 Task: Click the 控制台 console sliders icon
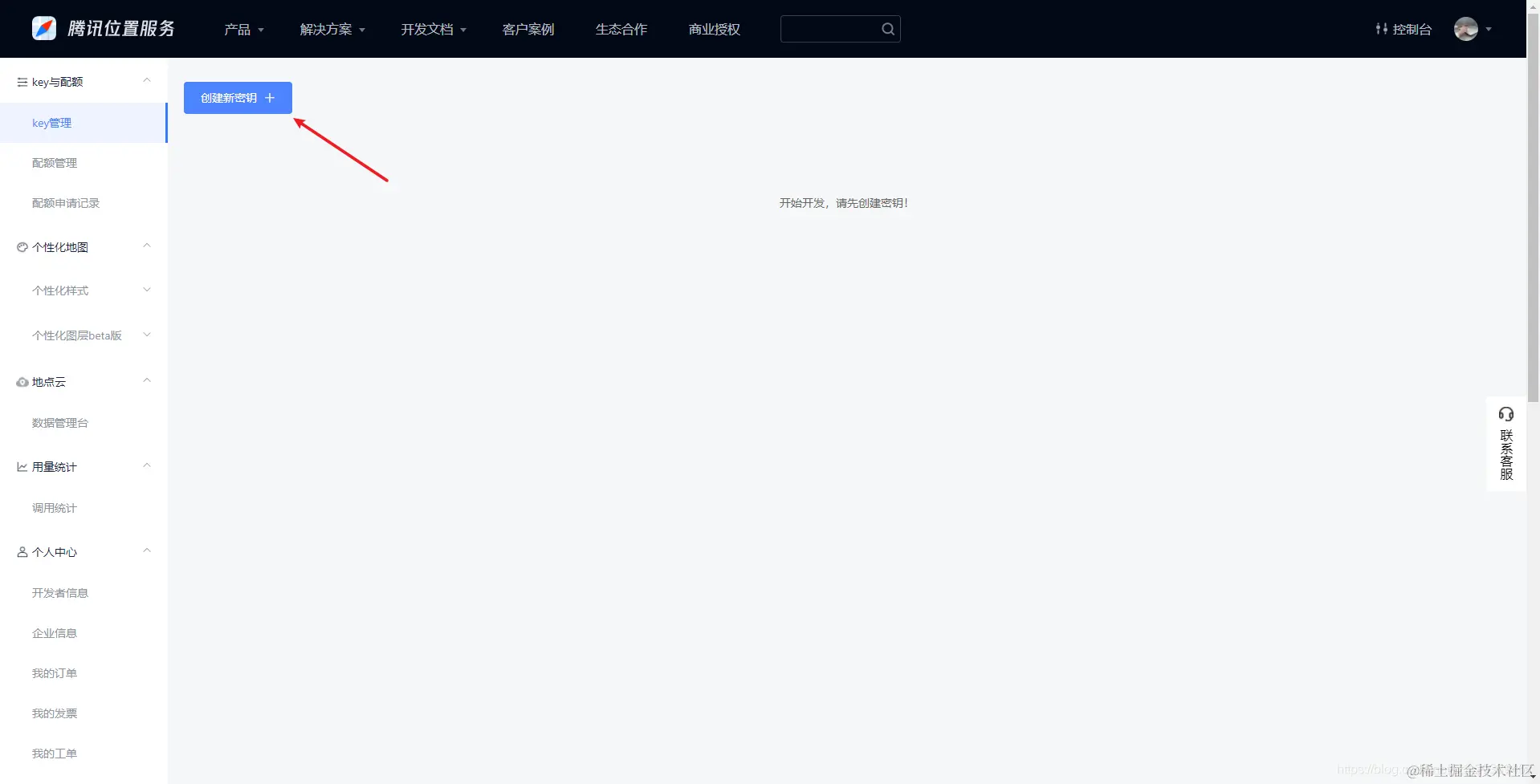click(x=1381, y=29)
